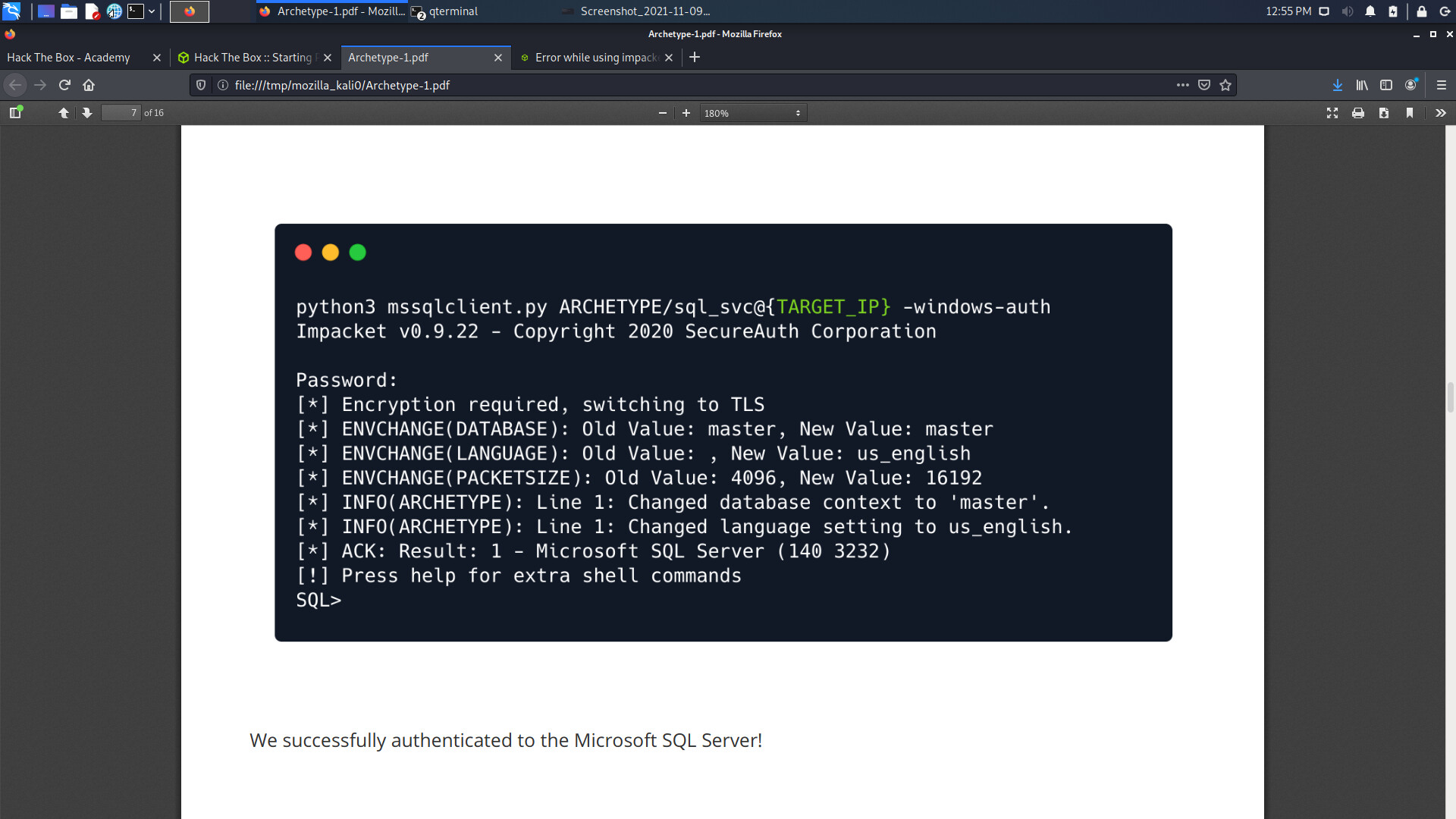The width and height of the screenshot is (1456, 819).
Task: Open page actions three-dot menu
Action: [1182, 85]
